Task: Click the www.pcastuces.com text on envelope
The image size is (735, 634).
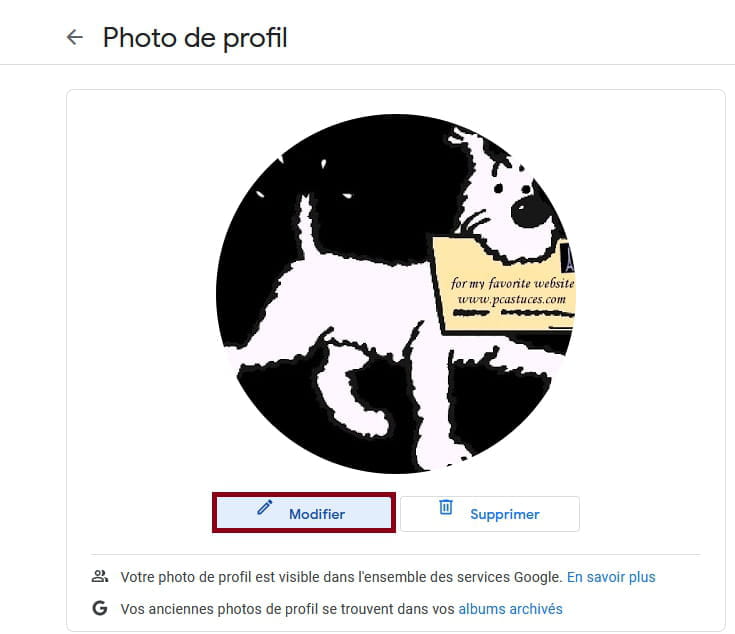Action: (x=511, y=299)
